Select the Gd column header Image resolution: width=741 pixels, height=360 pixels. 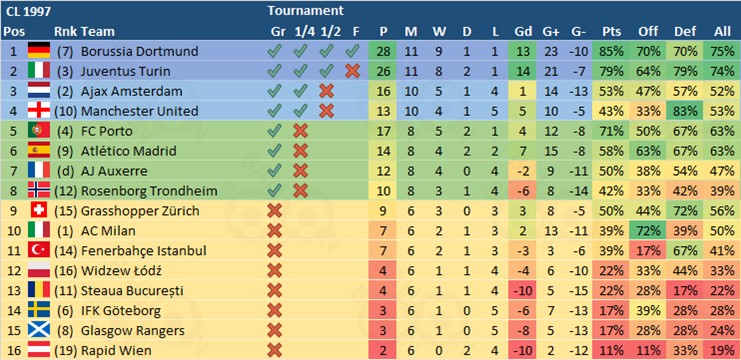coord(523,32)
